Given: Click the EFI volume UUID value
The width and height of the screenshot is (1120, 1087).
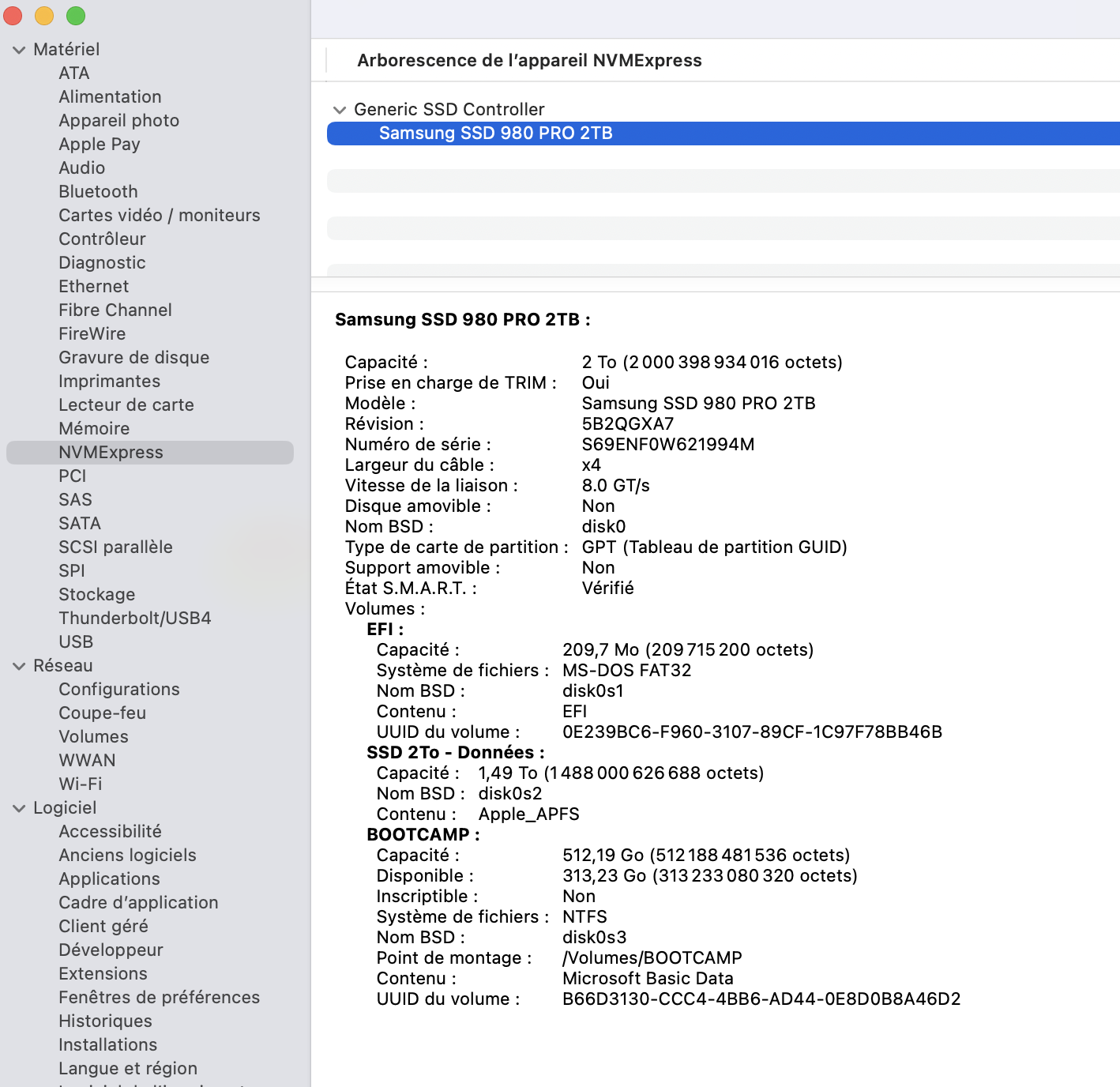Looking at the screenshot, I should (x=752, y=732).
